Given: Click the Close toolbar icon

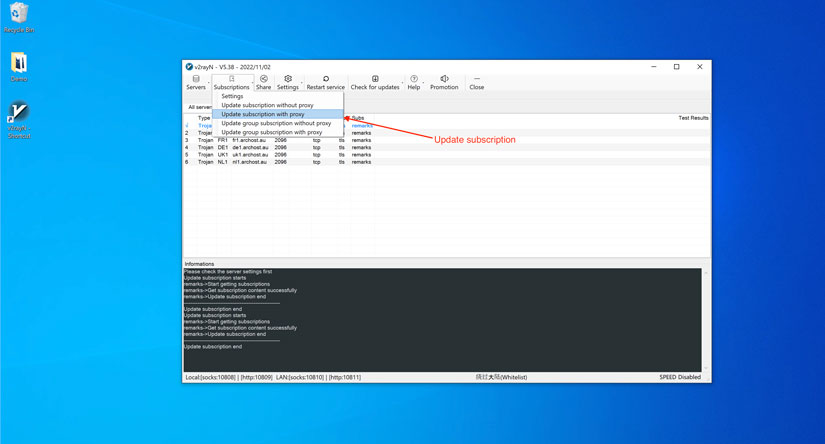Looking at the screenshot, I should click(x=477, y=82).
